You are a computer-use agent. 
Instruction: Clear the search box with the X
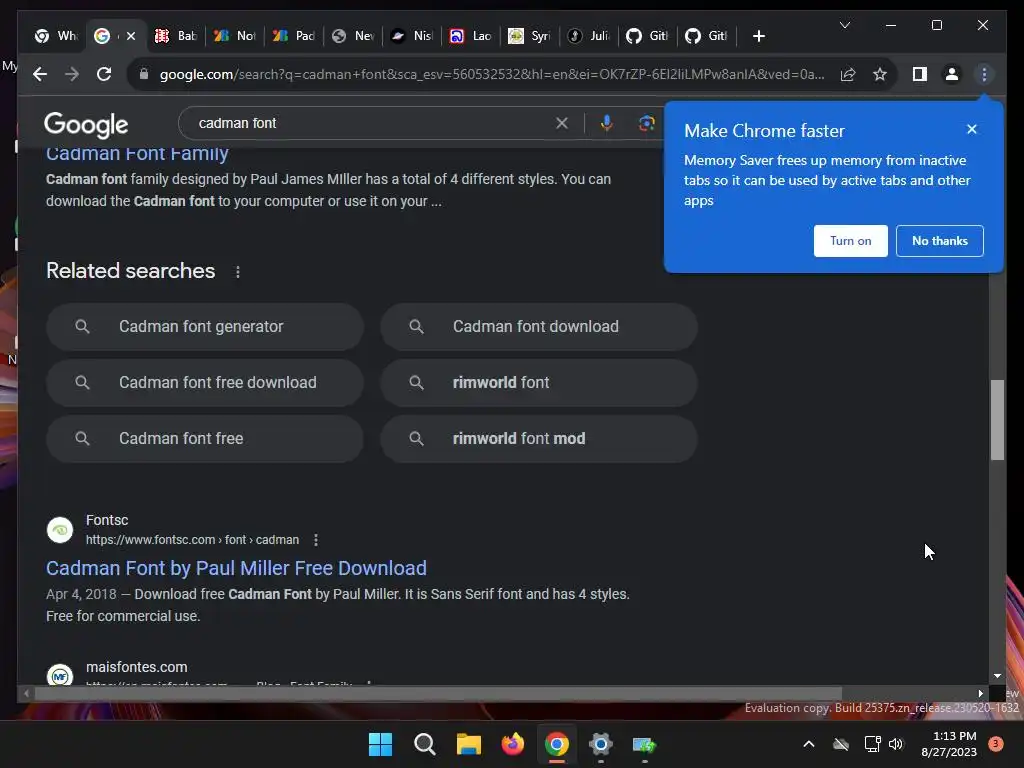pos(562,123)
